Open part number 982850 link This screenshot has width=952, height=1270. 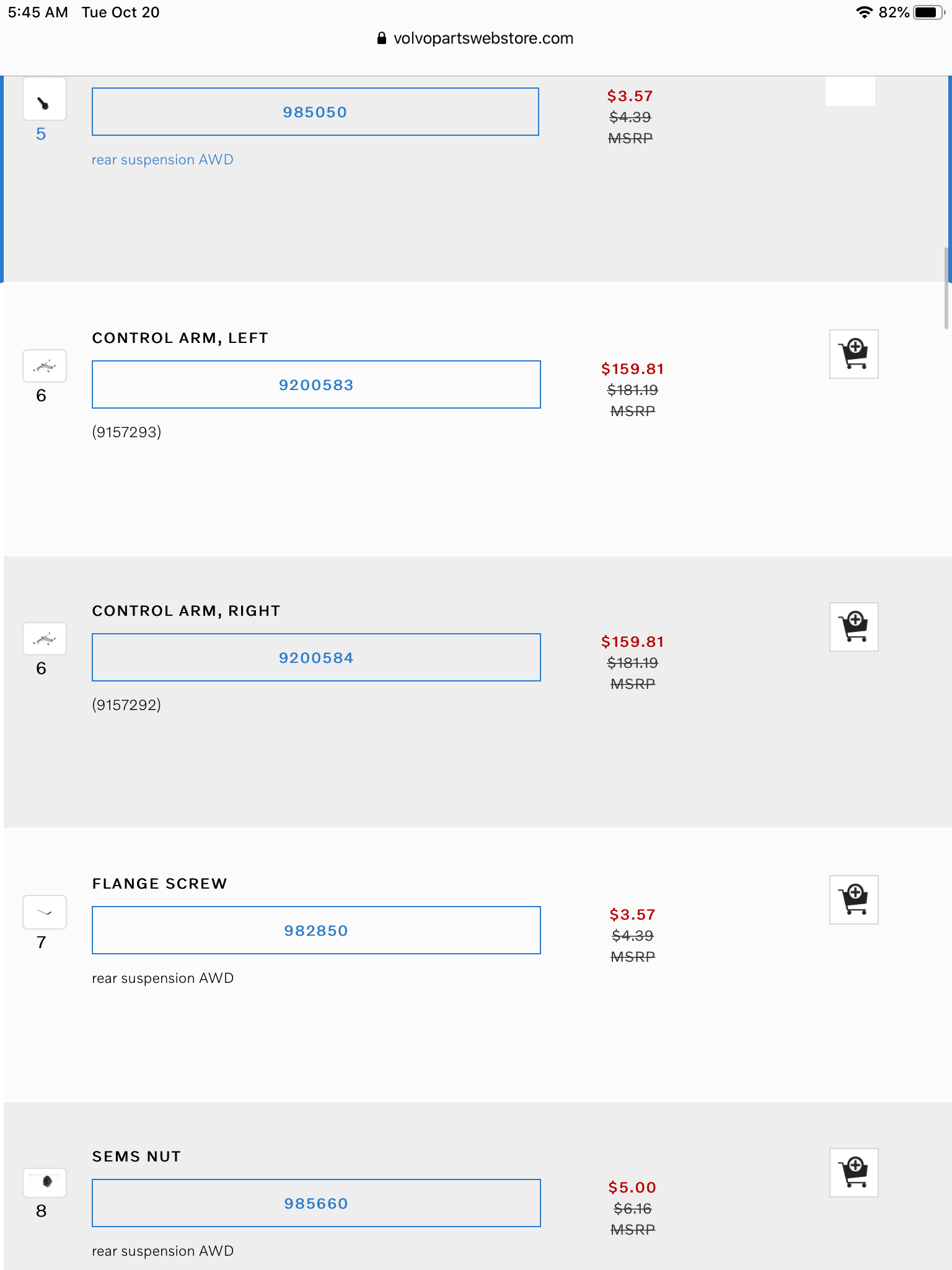(x=316, y=931)
